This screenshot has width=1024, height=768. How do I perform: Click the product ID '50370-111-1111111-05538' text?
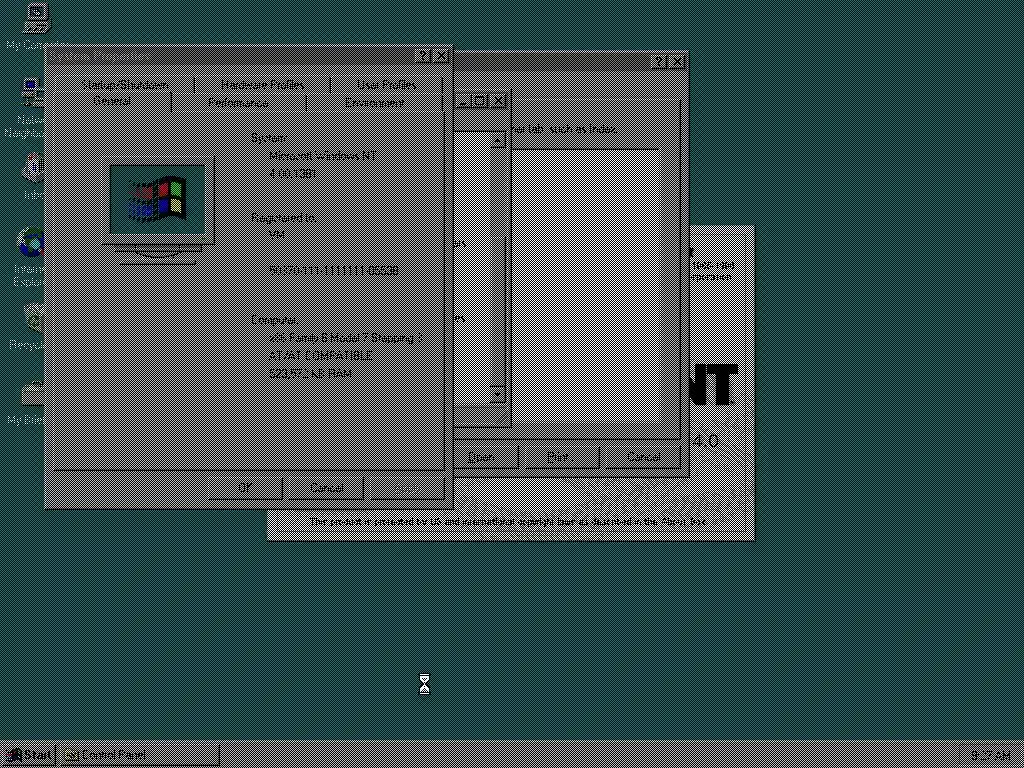tap(334, 270)
